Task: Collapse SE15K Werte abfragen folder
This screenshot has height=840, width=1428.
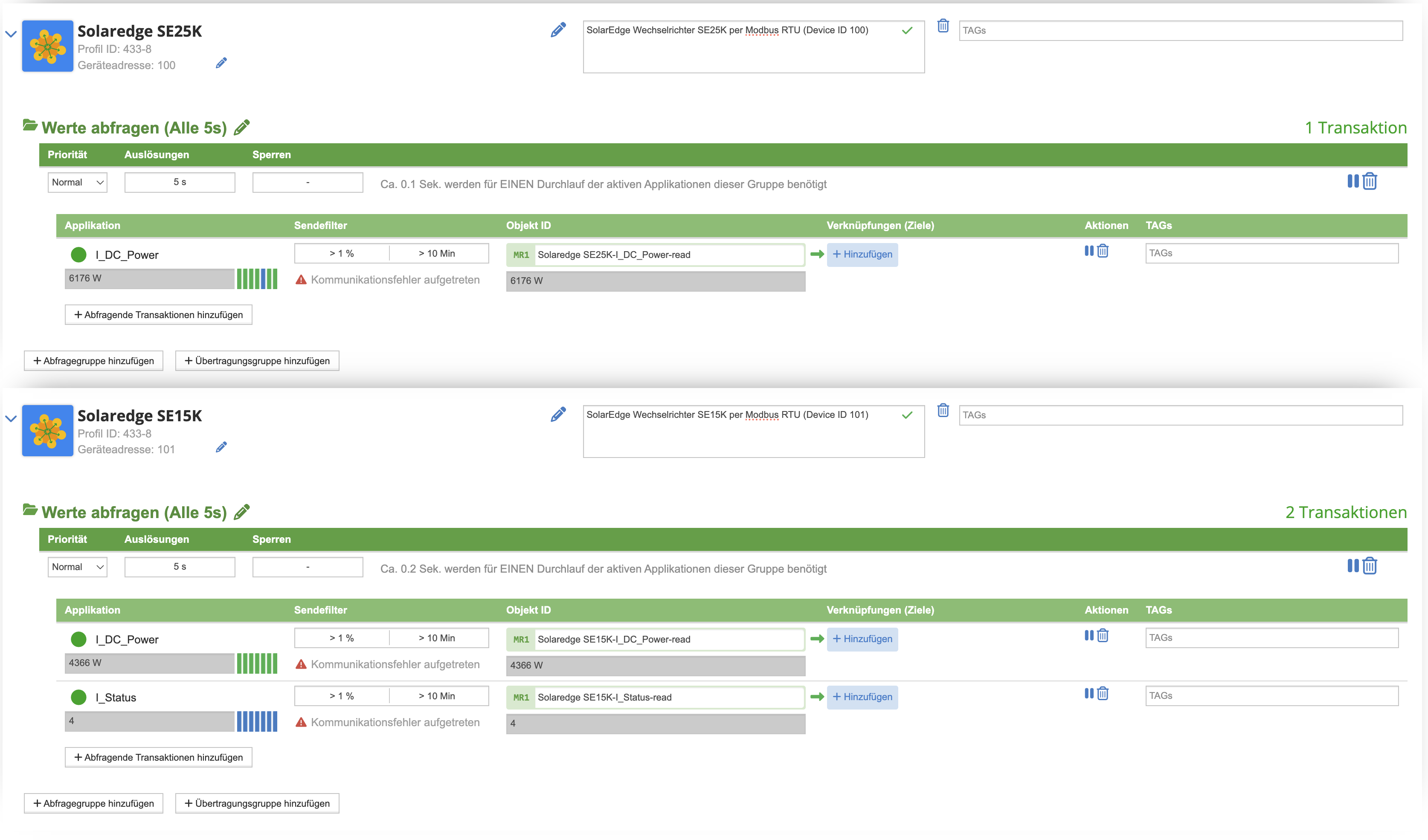Action: click(30, 510)
